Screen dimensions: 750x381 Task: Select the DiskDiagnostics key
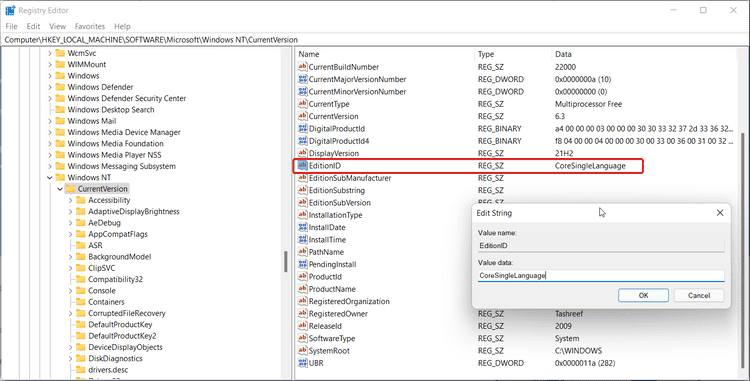[115, 359]
